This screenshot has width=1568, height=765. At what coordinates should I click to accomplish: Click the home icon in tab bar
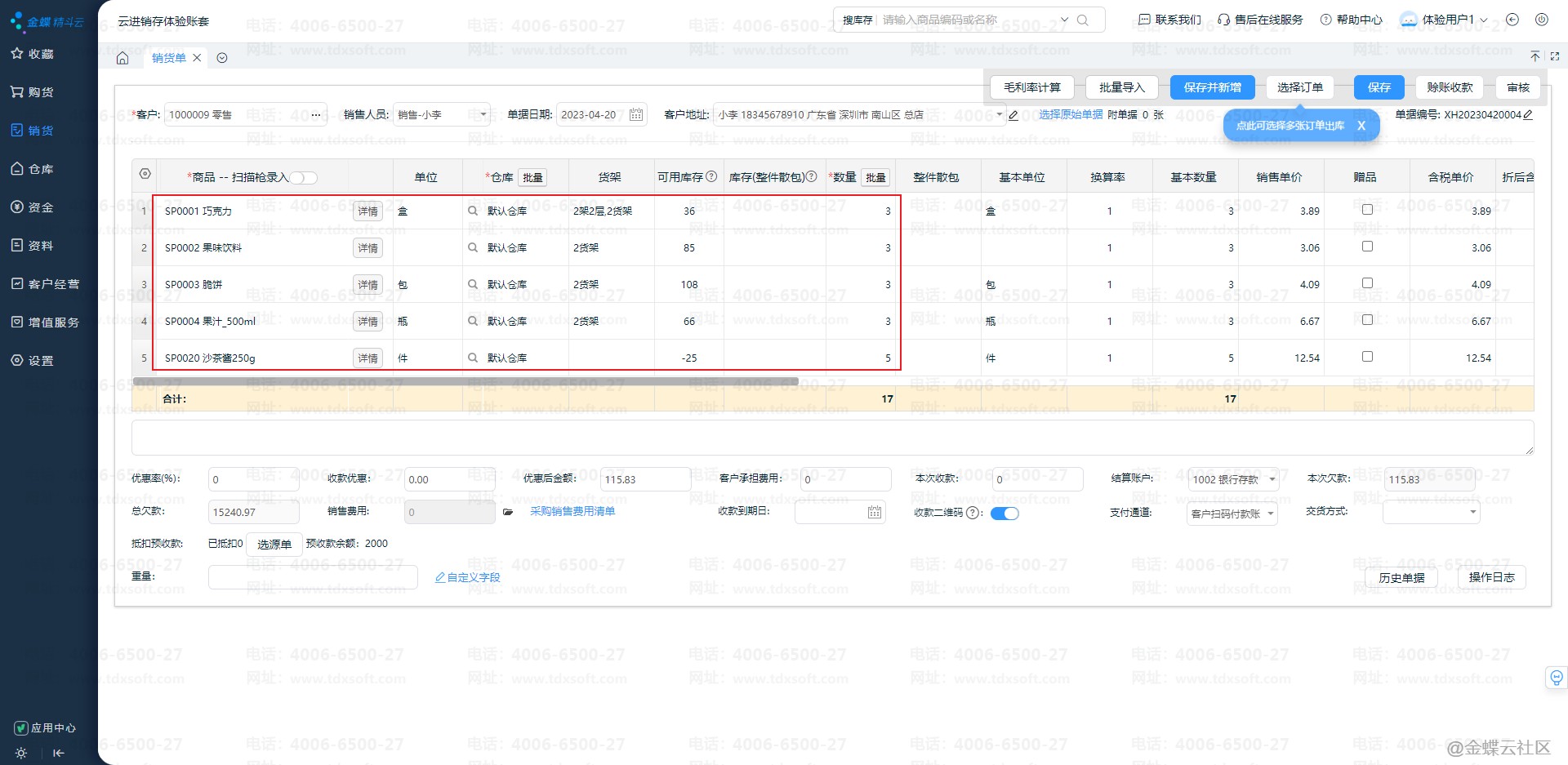(122, 58)
